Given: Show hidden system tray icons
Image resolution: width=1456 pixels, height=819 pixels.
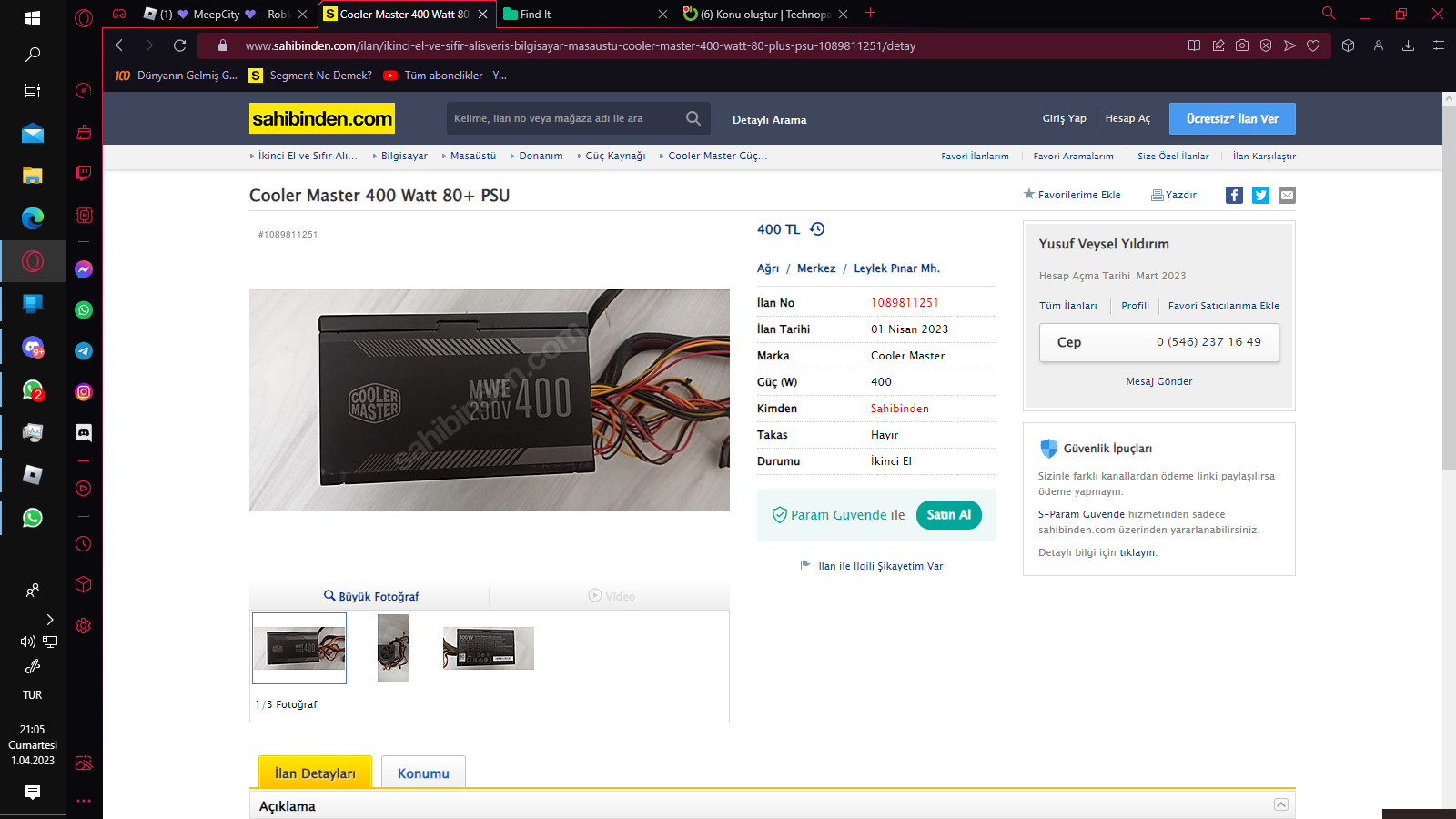Looking at the screenshot, I should [x=49, y=620].
